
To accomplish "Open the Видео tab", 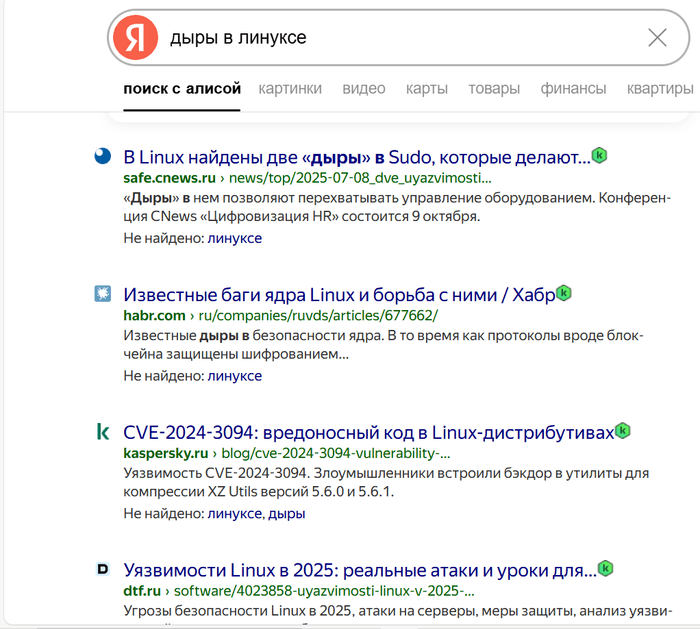I will 363,89.
